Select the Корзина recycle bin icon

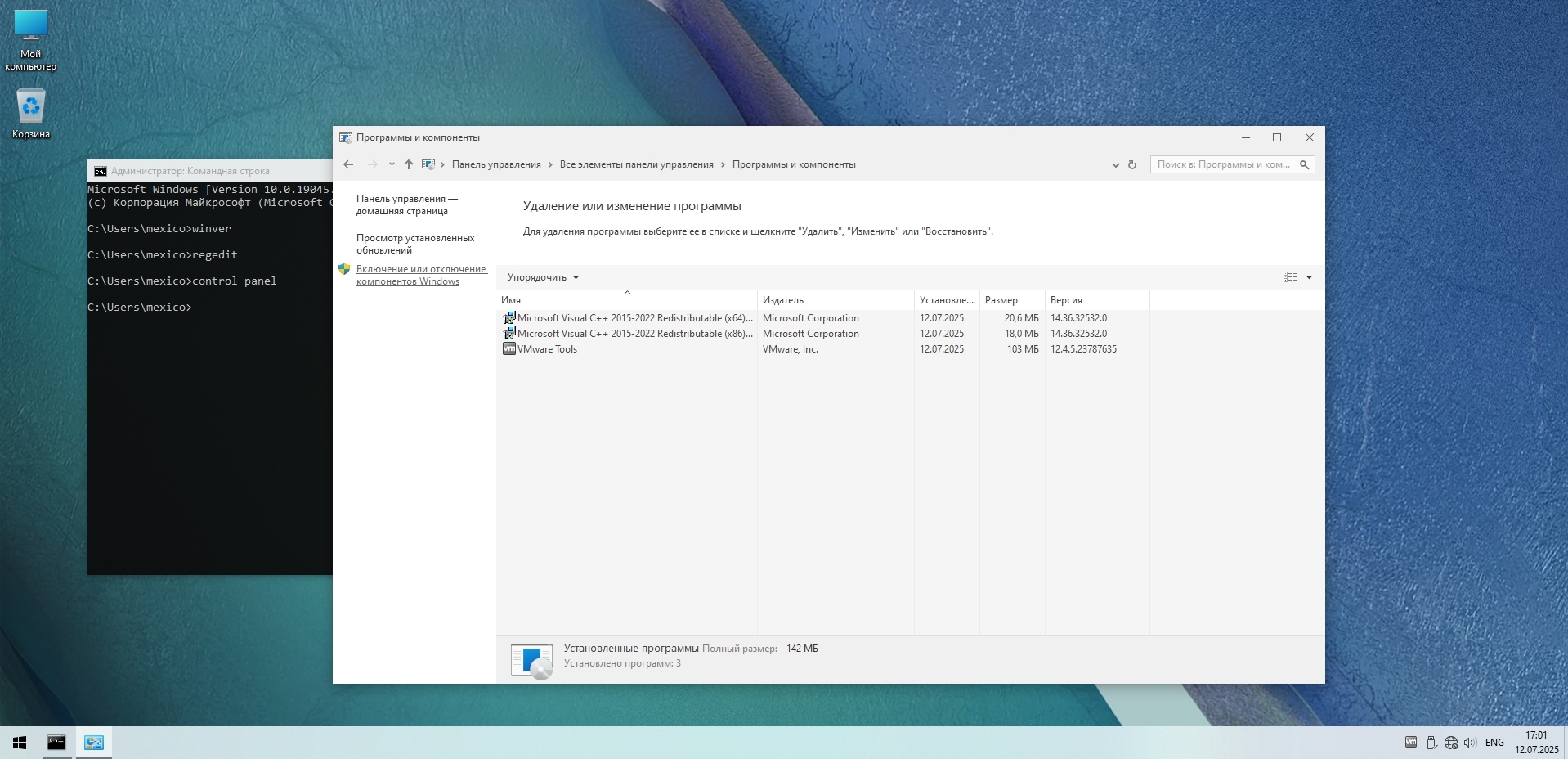click(31, 114)
